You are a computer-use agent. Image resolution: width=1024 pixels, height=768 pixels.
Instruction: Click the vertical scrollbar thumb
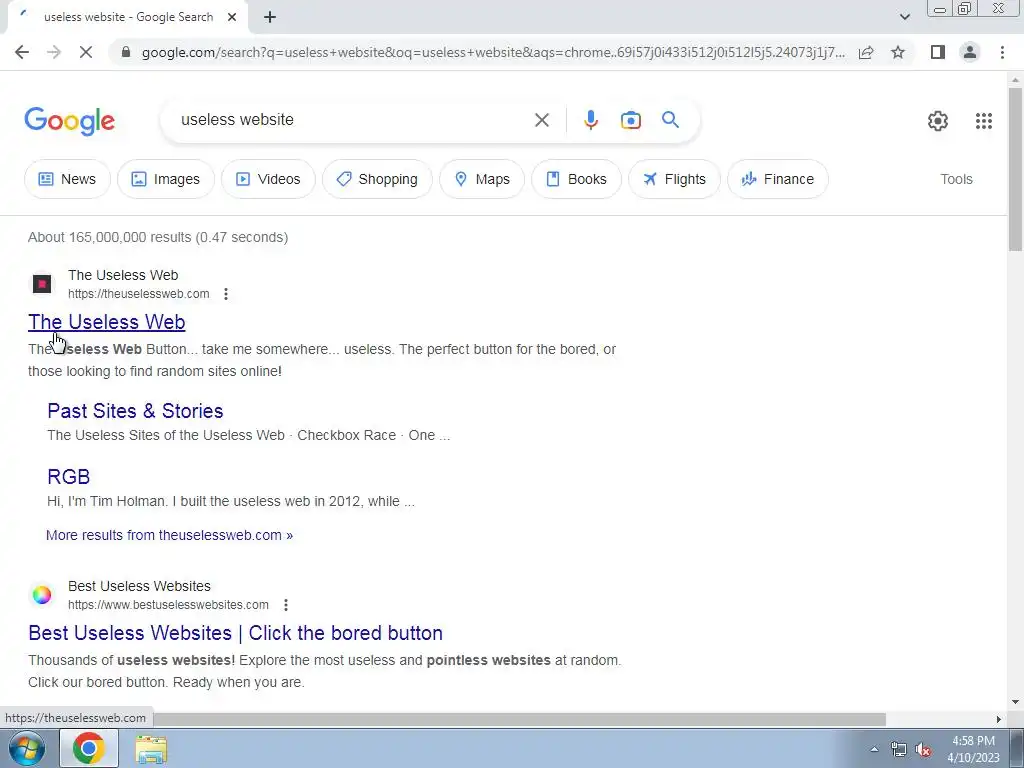coord(1015,168)
